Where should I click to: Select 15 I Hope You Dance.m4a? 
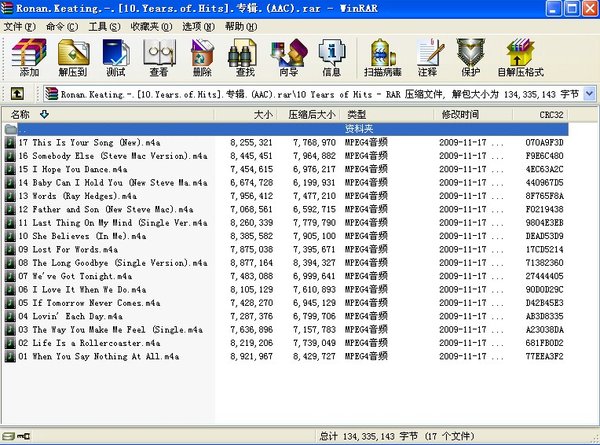click(73, 170)
